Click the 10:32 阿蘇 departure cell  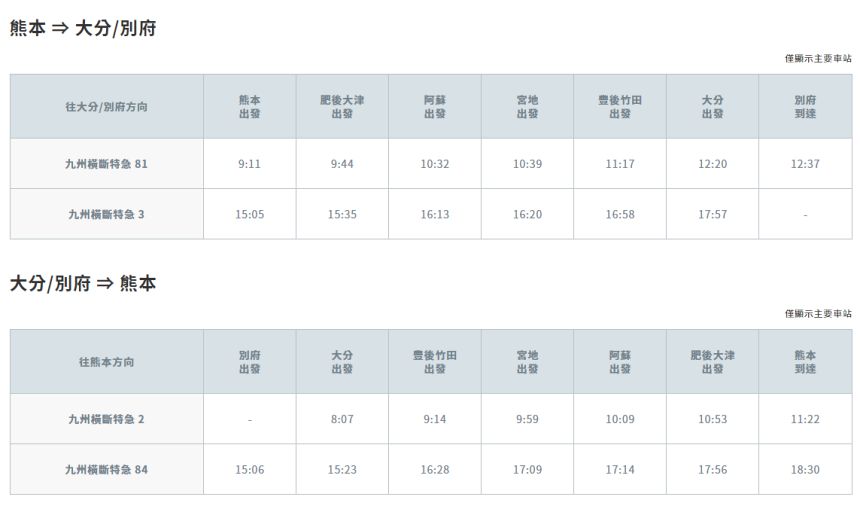(x=435, y=164)
